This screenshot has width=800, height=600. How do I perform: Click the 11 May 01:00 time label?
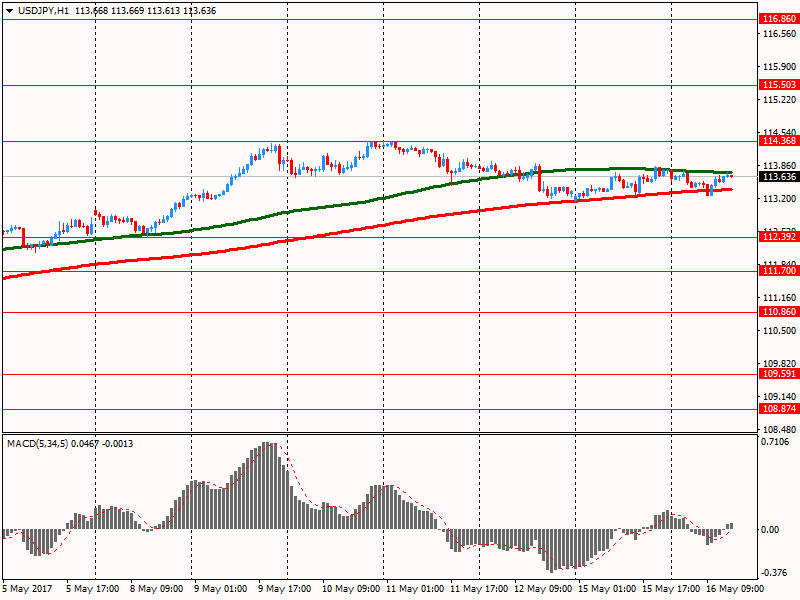415,589
